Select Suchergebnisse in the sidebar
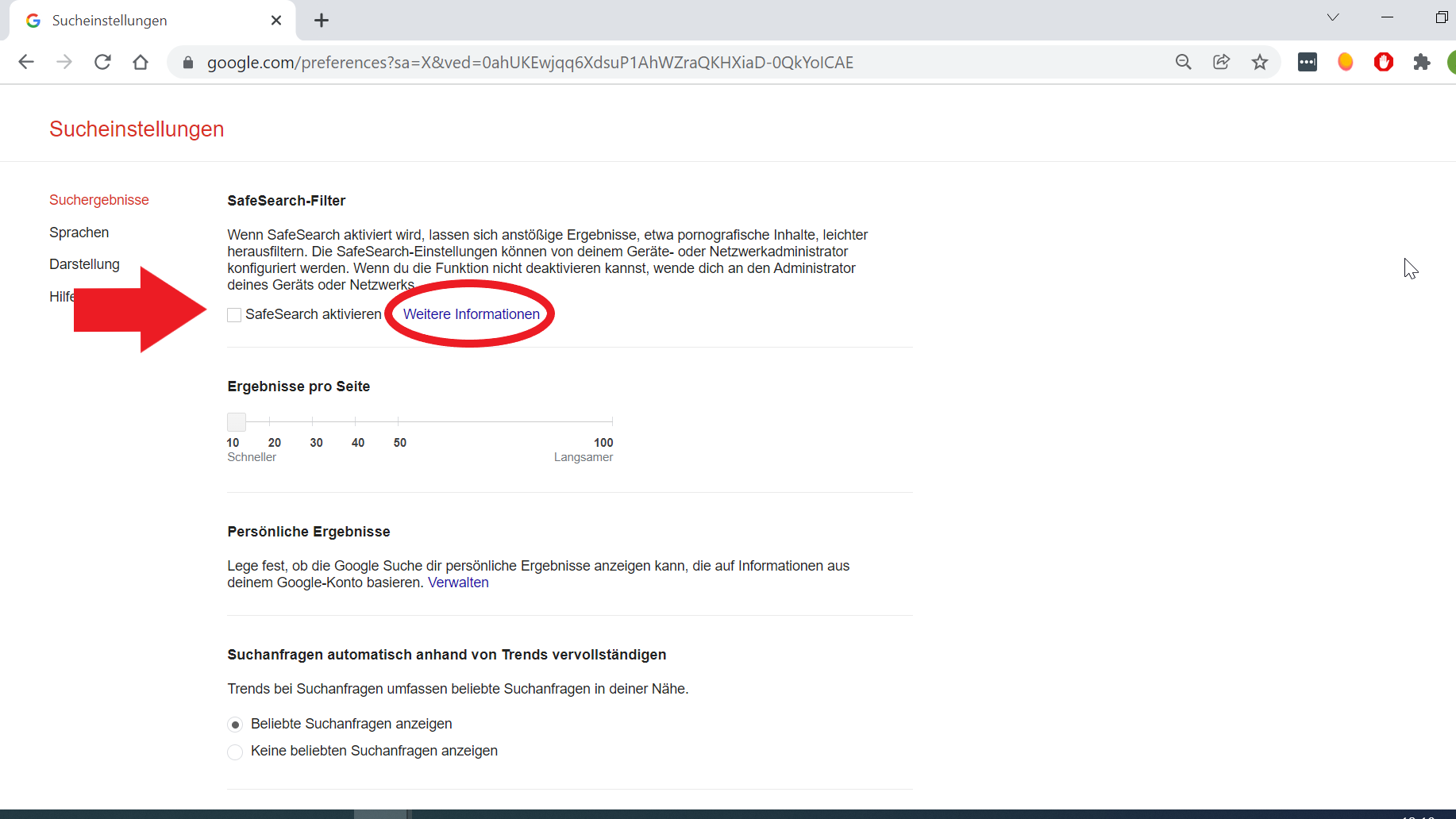 (x=99, y=200)
